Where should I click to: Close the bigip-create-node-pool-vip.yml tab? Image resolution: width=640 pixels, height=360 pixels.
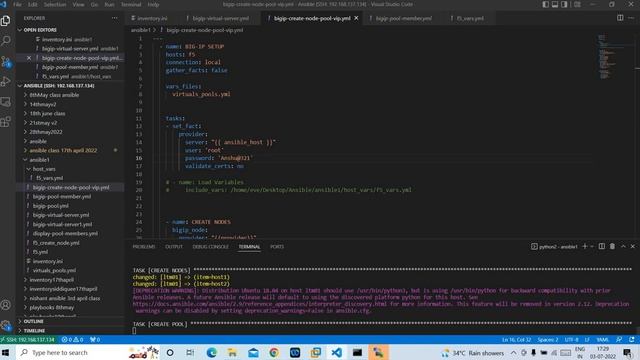pyautogui.click(x=356, y=18)
